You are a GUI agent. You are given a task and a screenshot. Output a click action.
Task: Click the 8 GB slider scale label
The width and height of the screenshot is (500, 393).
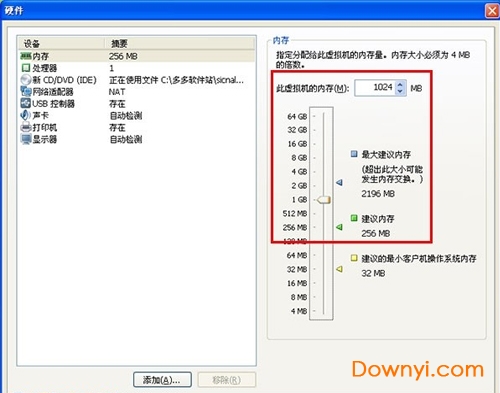299,158
